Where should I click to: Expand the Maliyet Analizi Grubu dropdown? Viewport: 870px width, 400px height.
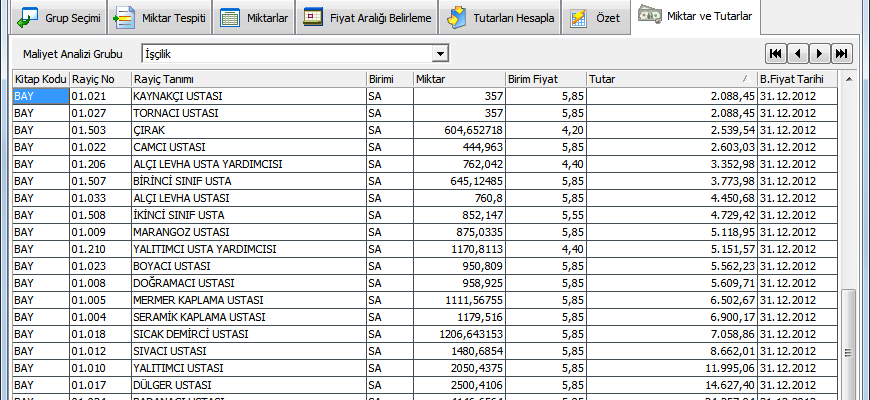[439, 54]
